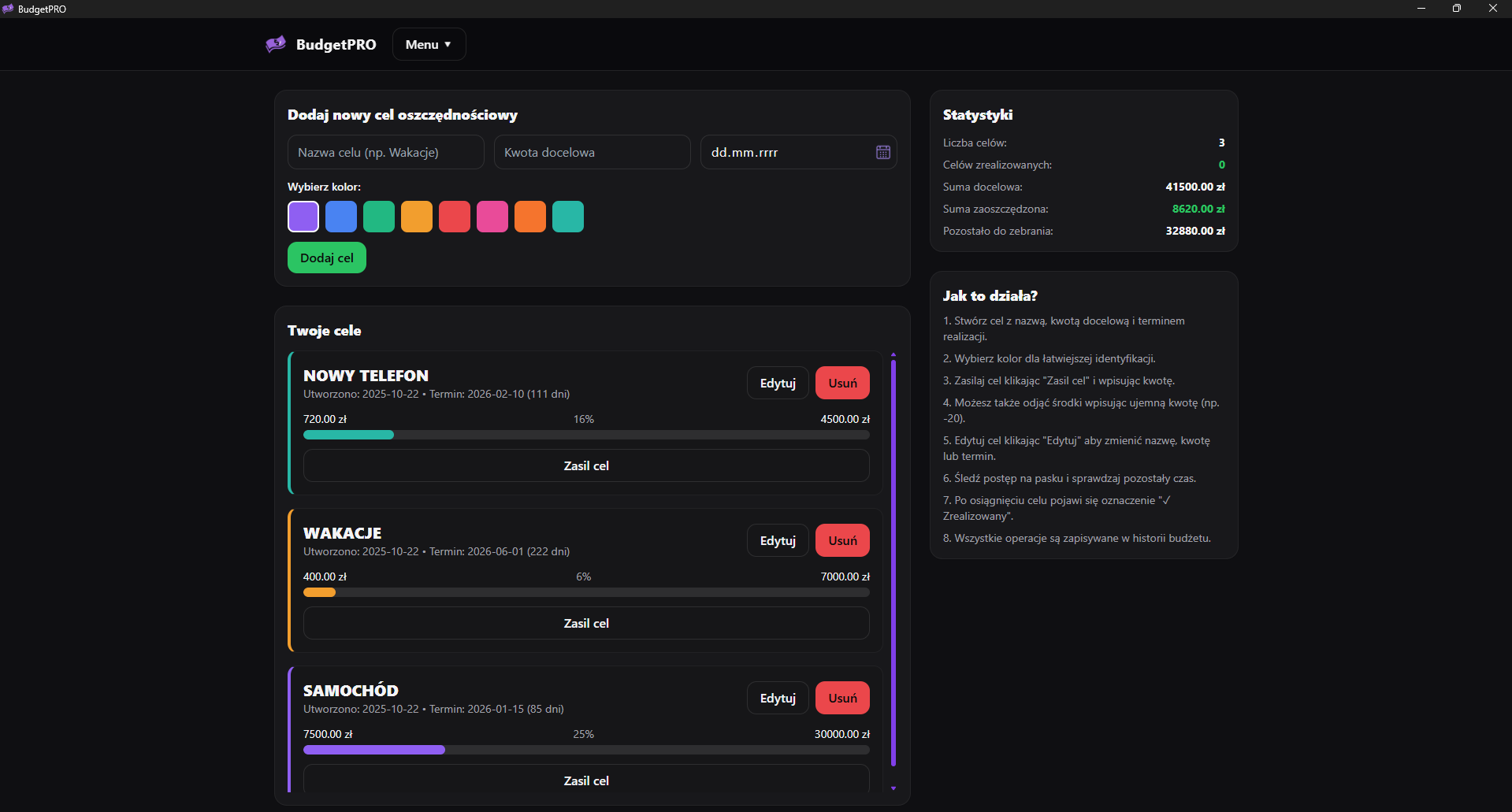Image resolution: width=1512 pixels, height=812 pixels.
Task: Delete the WAKACJE goal with Usuń
Action: (842, 541)
